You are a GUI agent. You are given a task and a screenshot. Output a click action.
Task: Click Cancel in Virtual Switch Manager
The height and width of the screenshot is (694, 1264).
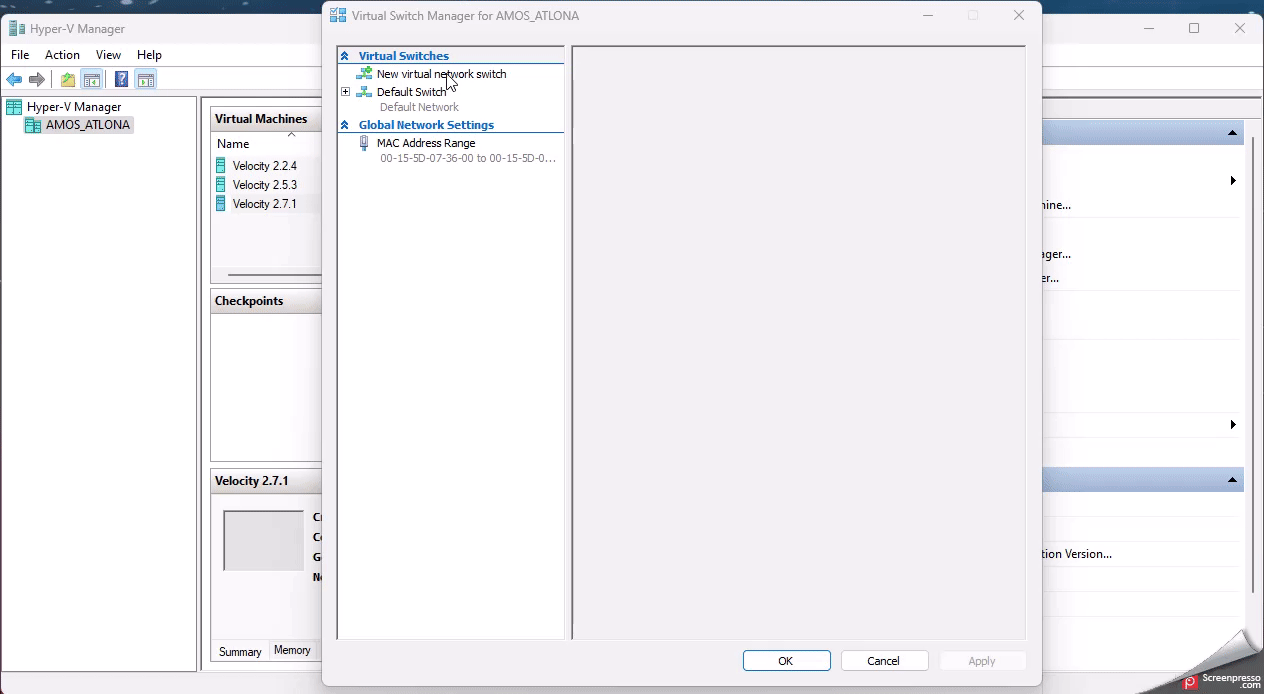[x=884, y=661]
